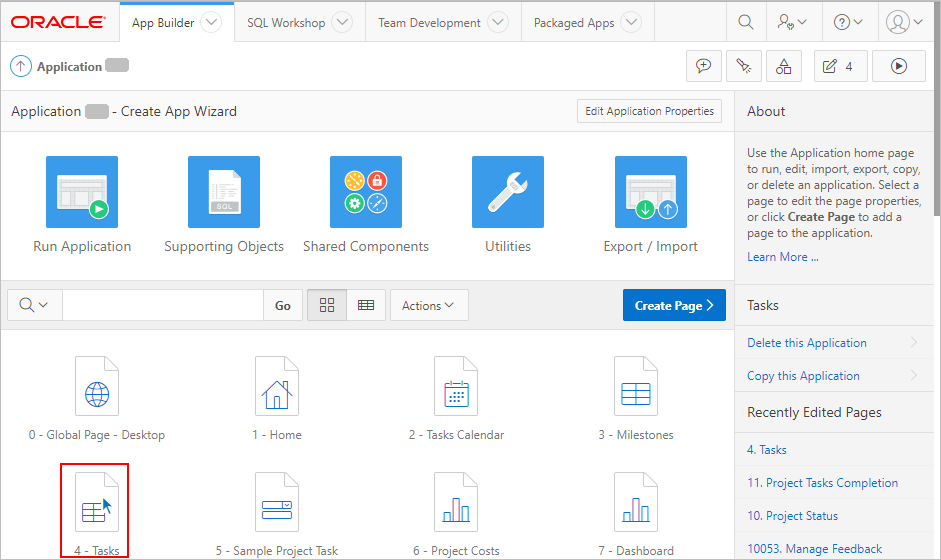This screenshot has height=560, width=941.
Task: Open page 0 - Global Page - Desktop icon
Action: click(97, 386)
